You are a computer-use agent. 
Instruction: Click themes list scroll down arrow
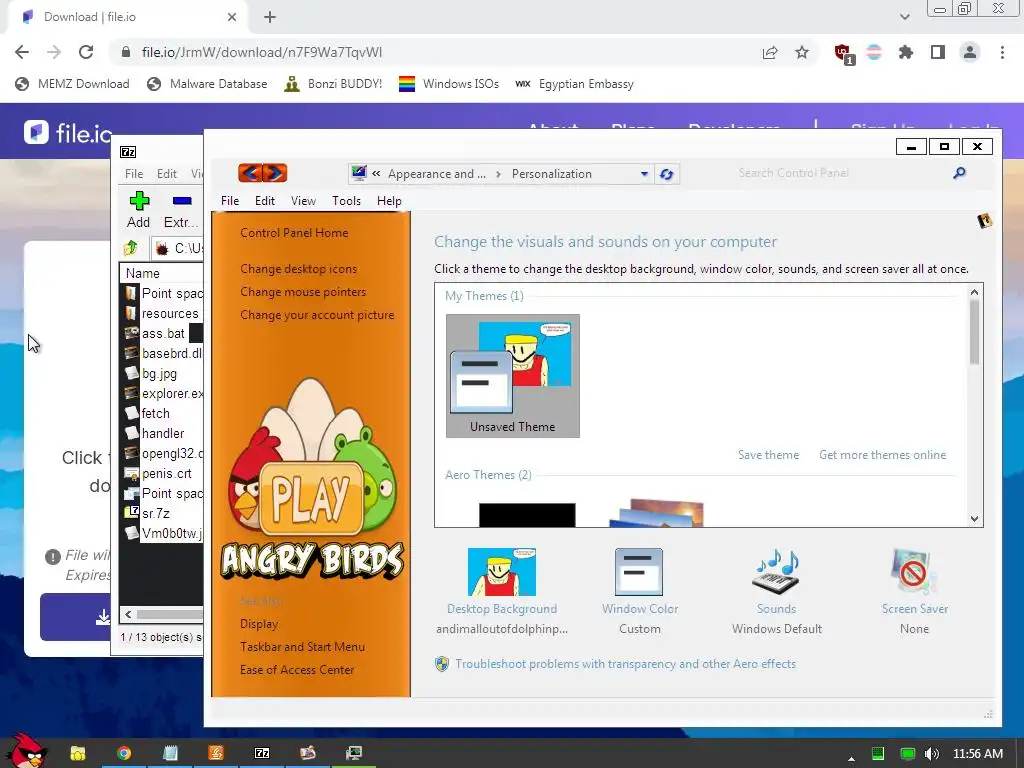click(x=974, y=519)
